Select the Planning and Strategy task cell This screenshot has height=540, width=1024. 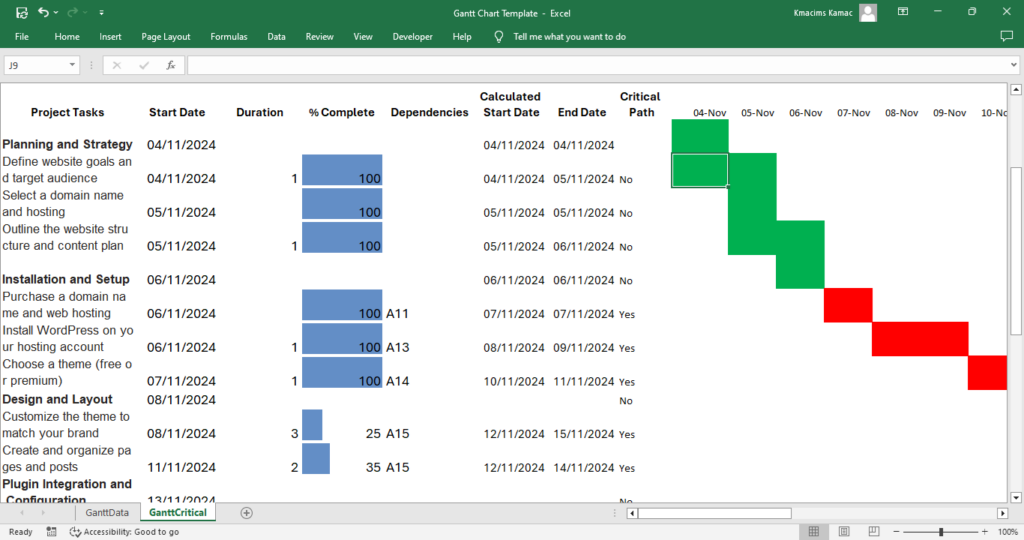click(x=67, y=144)
